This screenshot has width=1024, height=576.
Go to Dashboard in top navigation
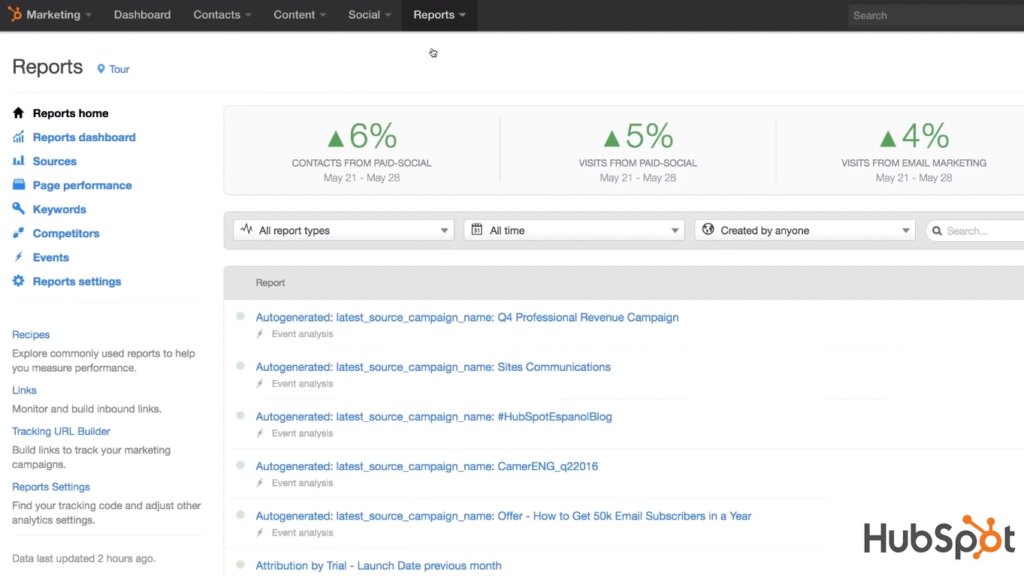coord(142,15)
